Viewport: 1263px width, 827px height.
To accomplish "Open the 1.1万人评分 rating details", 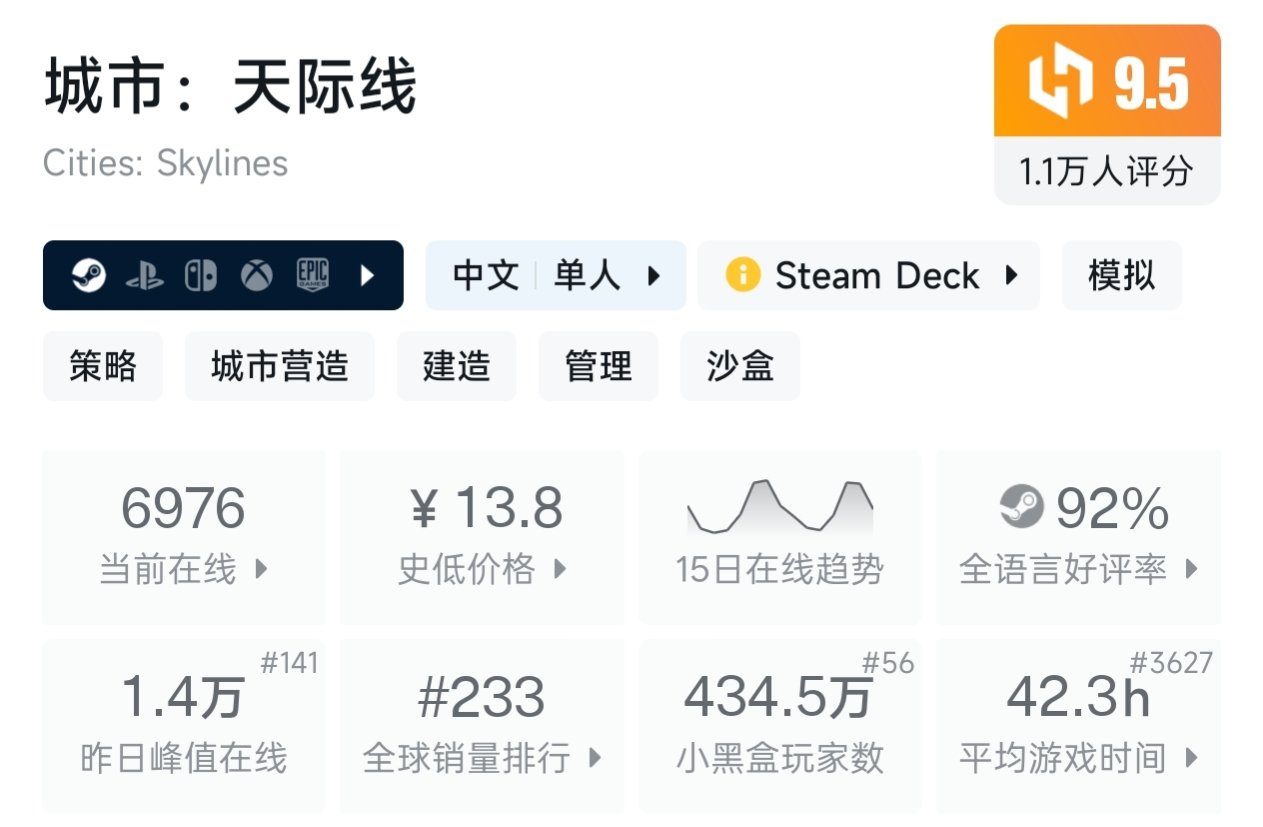I will [x=1106, y=171].
